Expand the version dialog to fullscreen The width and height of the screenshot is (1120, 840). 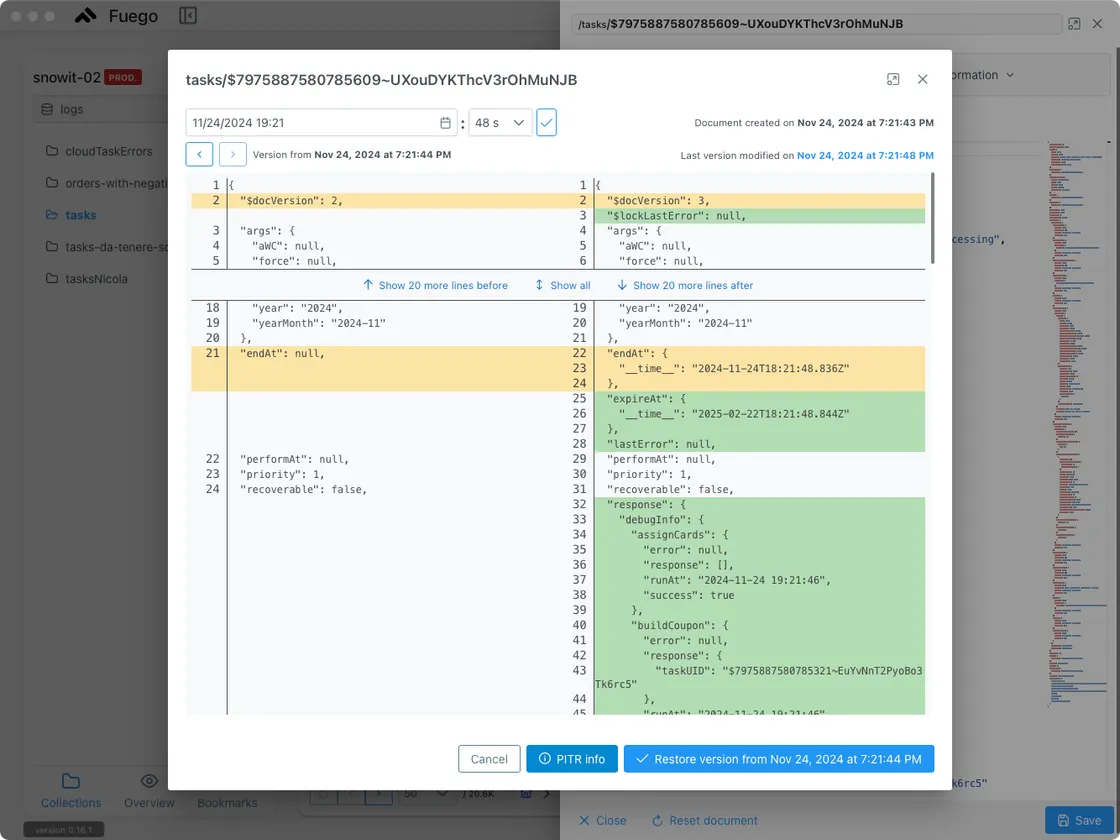point(893,79)
